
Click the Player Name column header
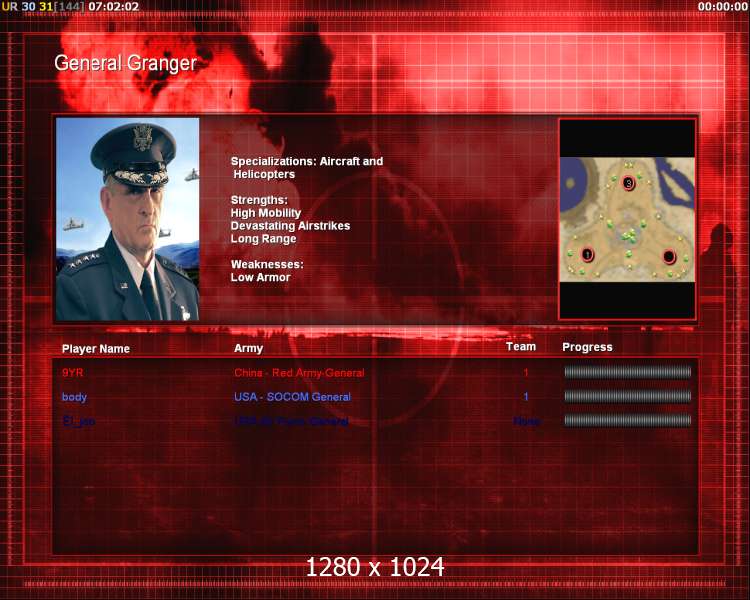pos(96,349)
